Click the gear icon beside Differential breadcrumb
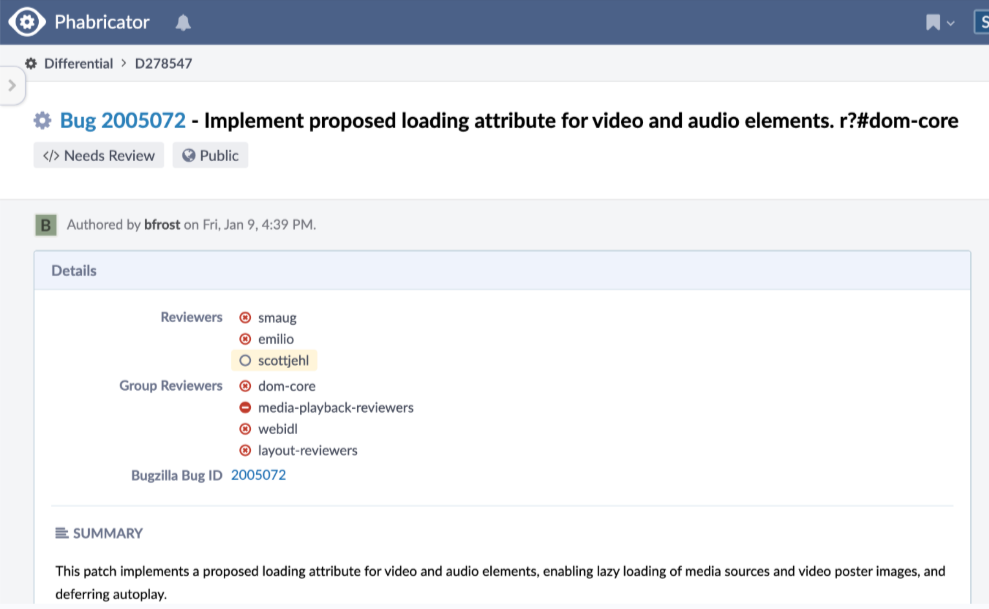 pos(31,63)
